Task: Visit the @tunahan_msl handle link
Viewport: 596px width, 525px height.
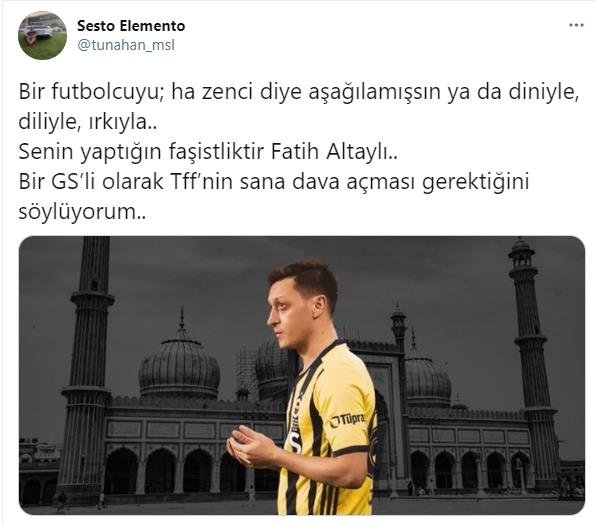Action: tap(126, 45)
